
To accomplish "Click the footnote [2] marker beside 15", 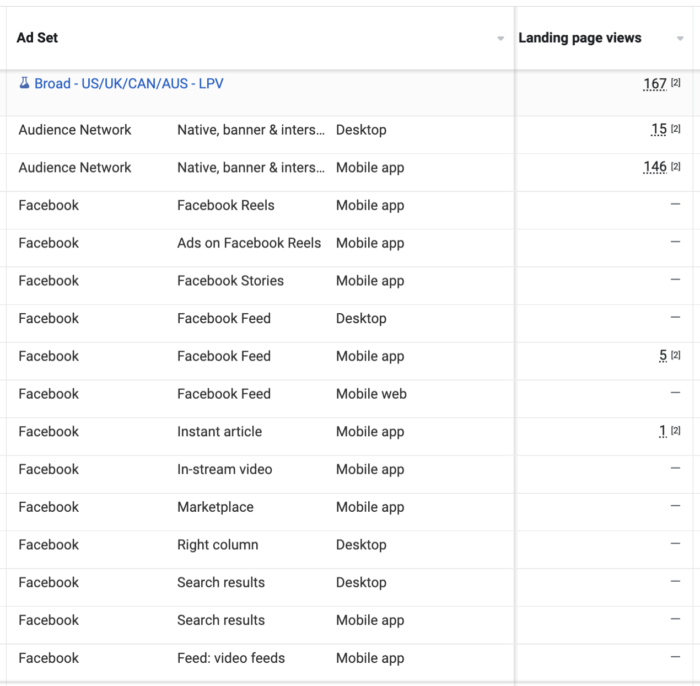I will 676,129.
